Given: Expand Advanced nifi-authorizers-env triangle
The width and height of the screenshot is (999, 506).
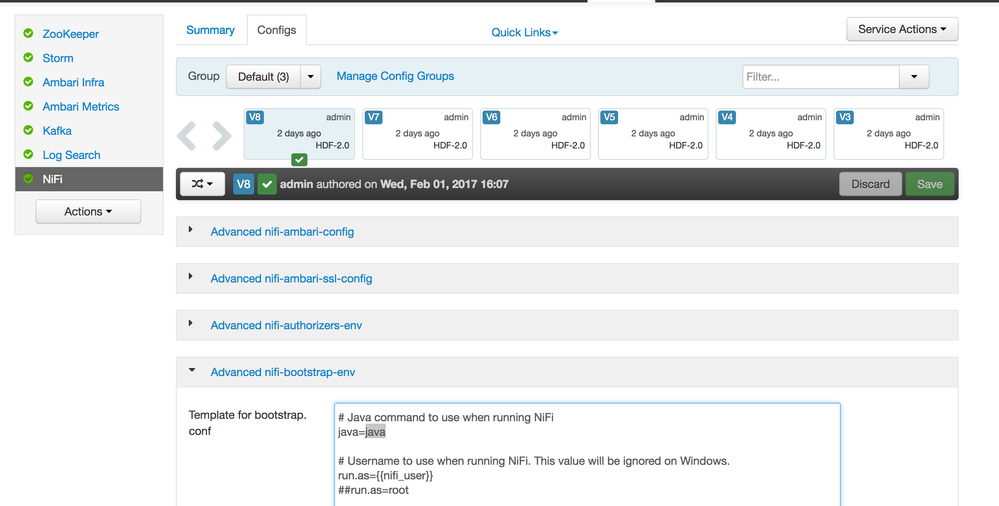Looking at the screenshot, I should pos(190,323).
